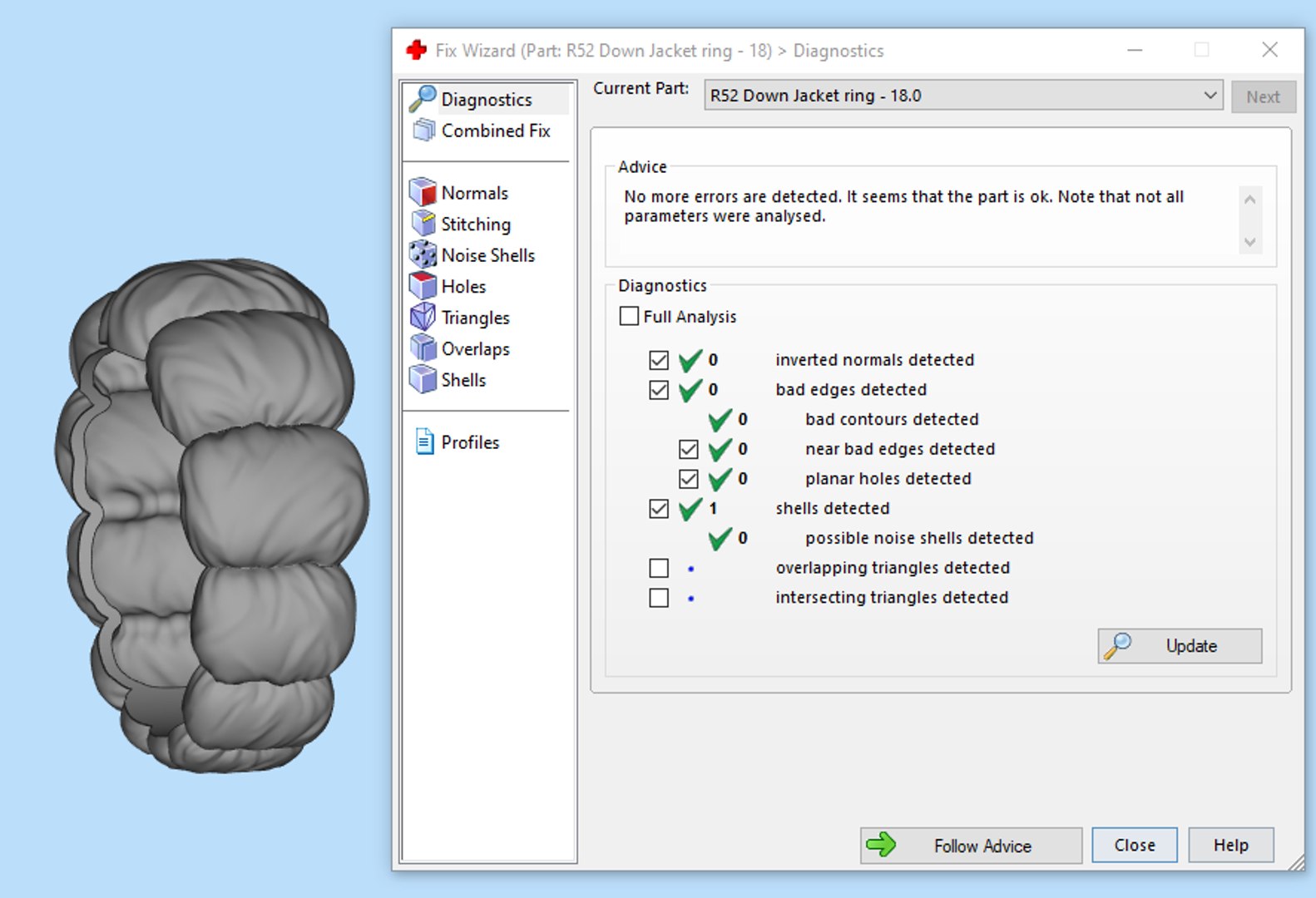Open the Noise Shells dice icon
The width and height of the screenshot is (1316, 898).
tap(423, 254)
